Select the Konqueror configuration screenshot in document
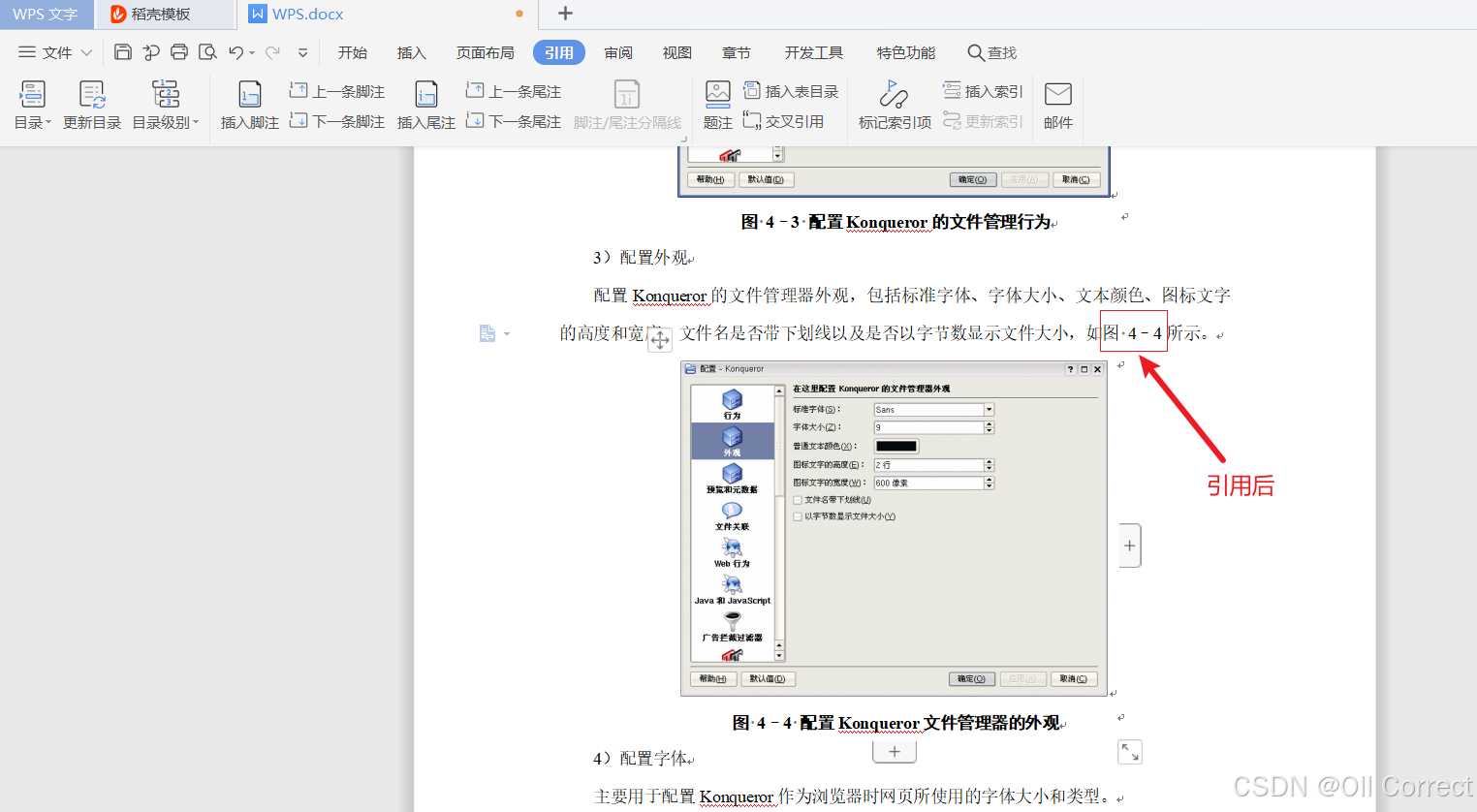1477x812 pixels. pyautogui.click(x=894, y=529)
